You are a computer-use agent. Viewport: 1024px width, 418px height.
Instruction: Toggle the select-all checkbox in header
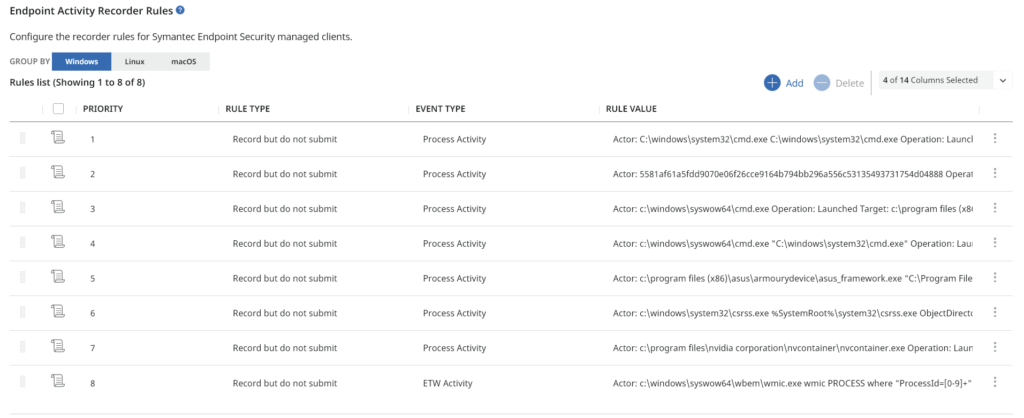pos(58,109)
